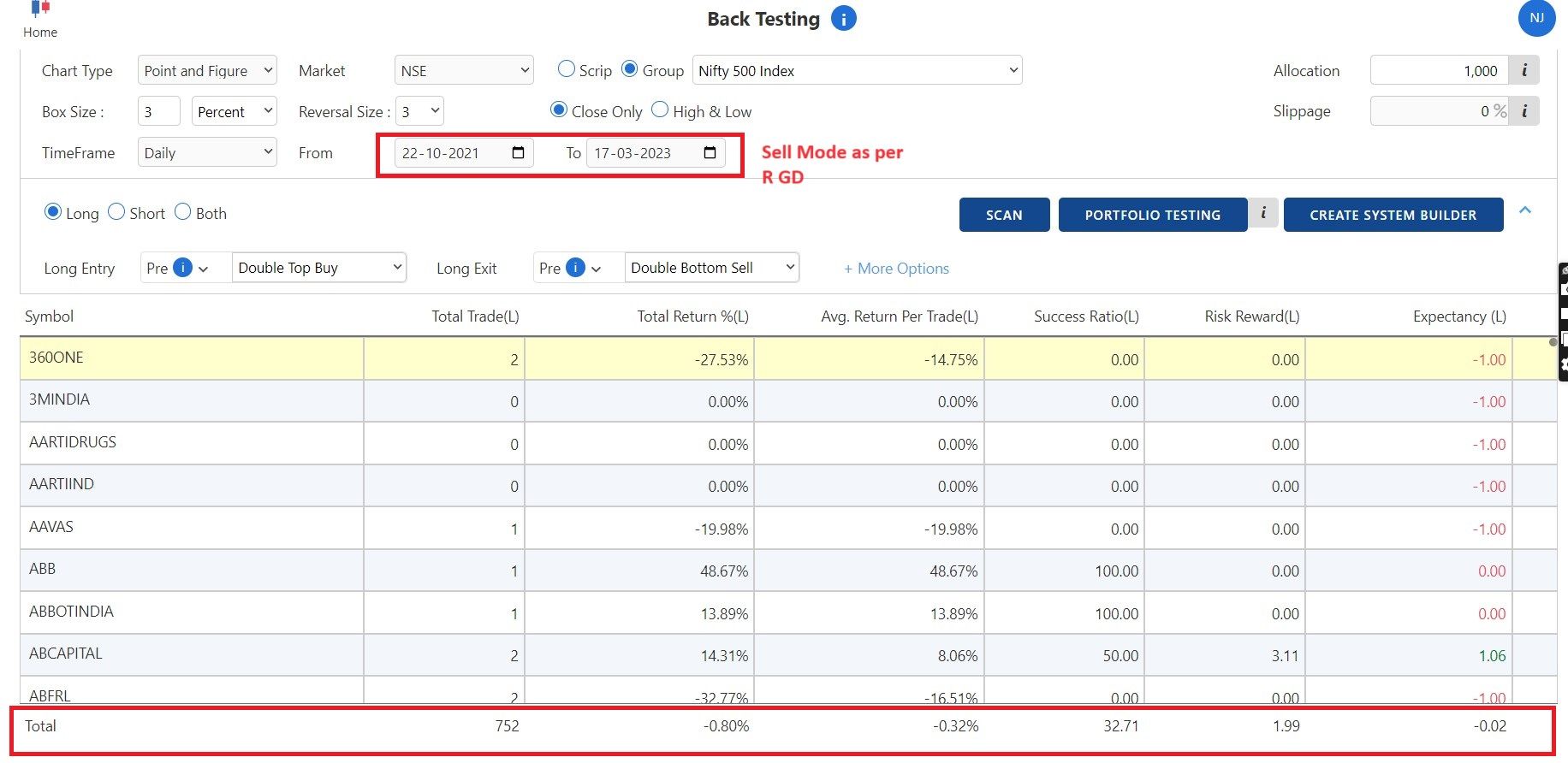Open the Reversal Size dropdown

coord(419,111)
